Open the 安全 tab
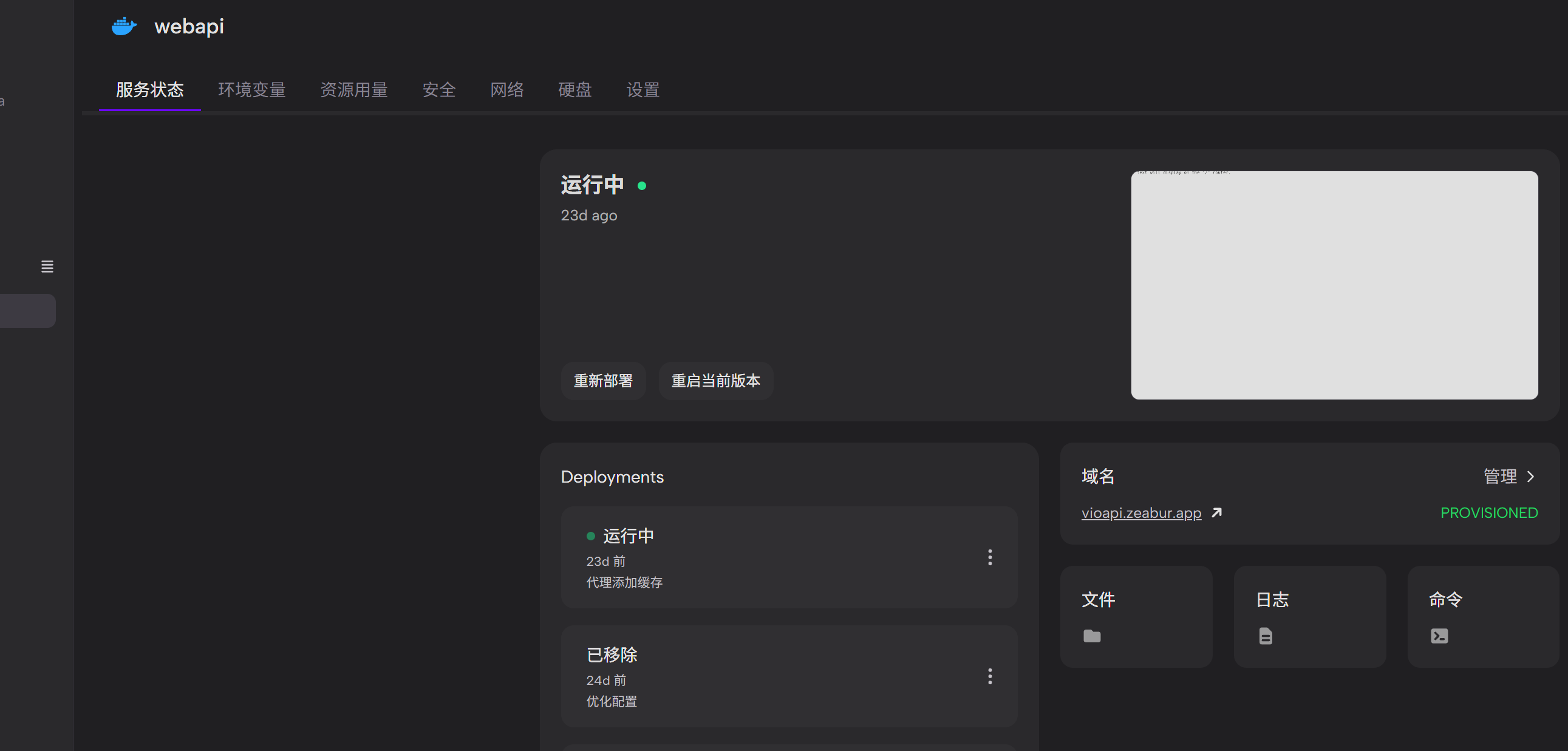 pos(439,90)
